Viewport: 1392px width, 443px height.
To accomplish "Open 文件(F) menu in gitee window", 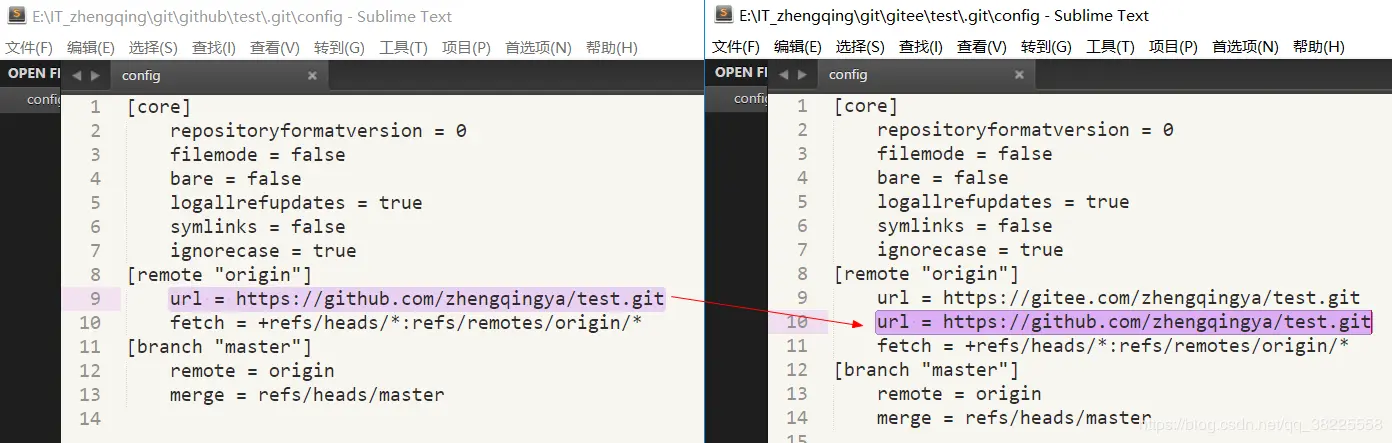I will 736,47.
